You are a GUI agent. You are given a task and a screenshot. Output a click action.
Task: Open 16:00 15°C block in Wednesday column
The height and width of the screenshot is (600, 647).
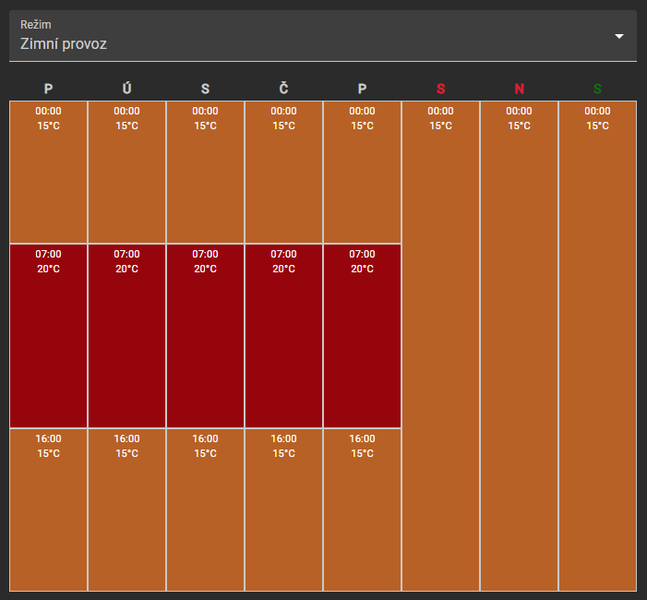(205, 510)
